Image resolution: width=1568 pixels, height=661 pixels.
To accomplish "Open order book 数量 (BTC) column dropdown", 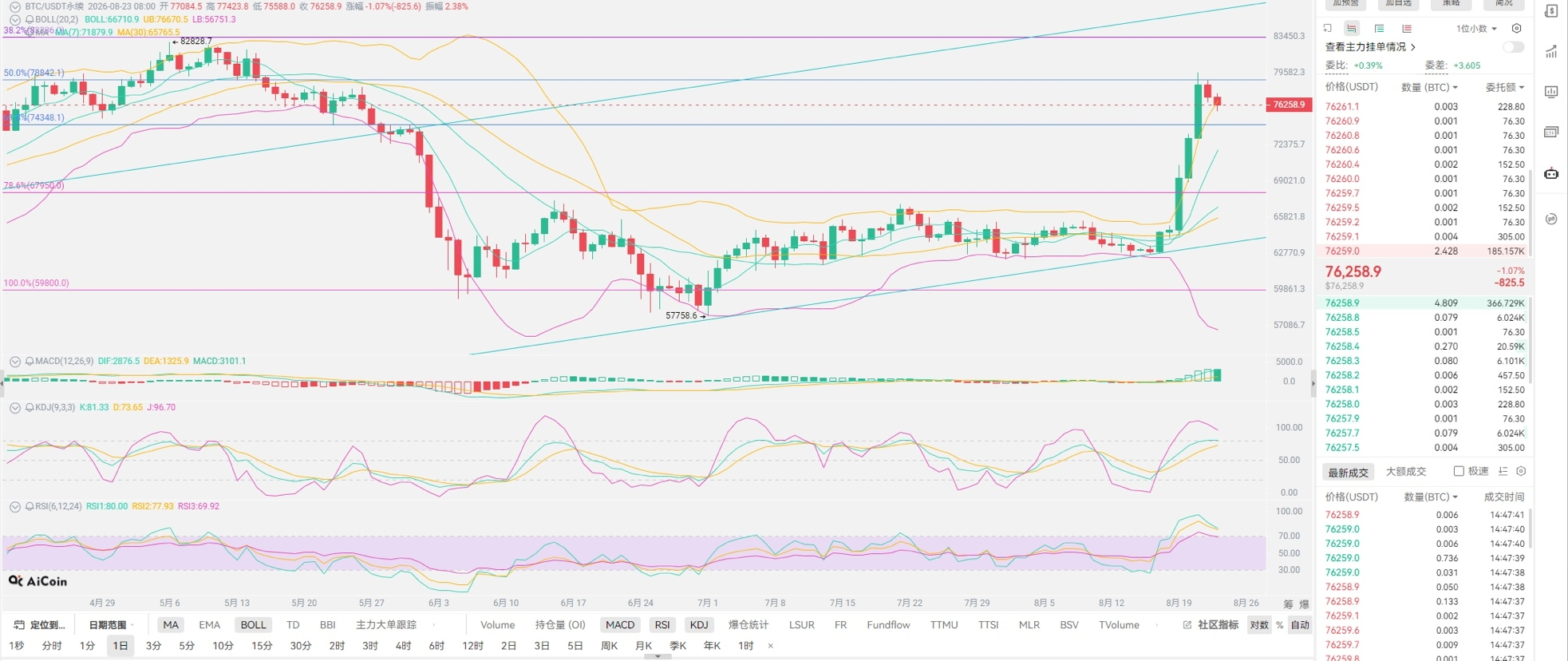I will click(1429, 87).
